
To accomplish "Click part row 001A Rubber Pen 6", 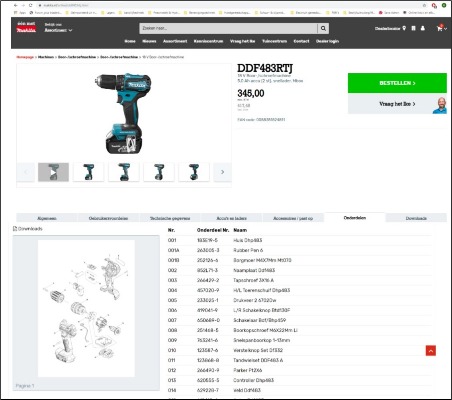I will point(300,250).
